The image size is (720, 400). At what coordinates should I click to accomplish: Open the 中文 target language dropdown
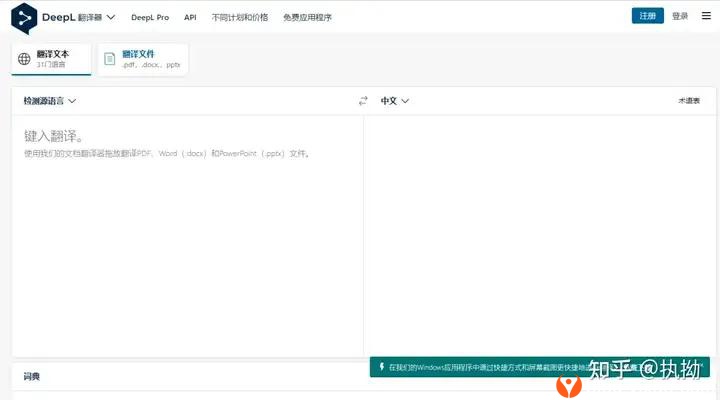[395, 101]
